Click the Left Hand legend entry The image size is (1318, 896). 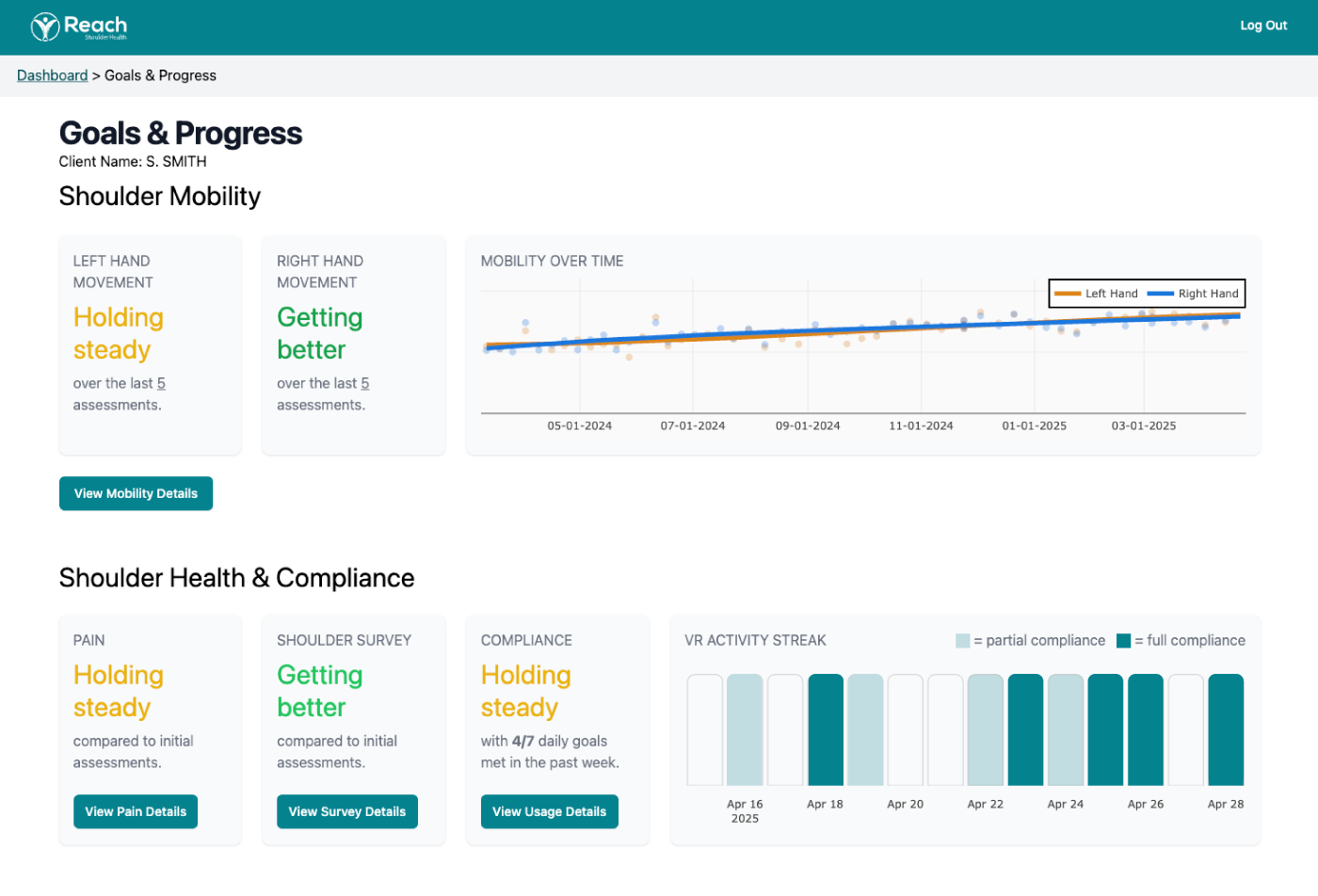[x=1096, y=294]
